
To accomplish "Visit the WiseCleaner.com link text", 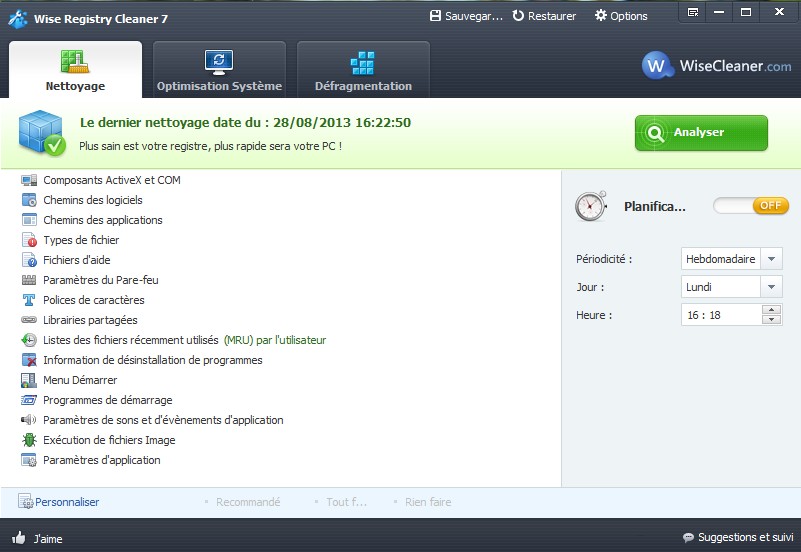I will [735, 66].
